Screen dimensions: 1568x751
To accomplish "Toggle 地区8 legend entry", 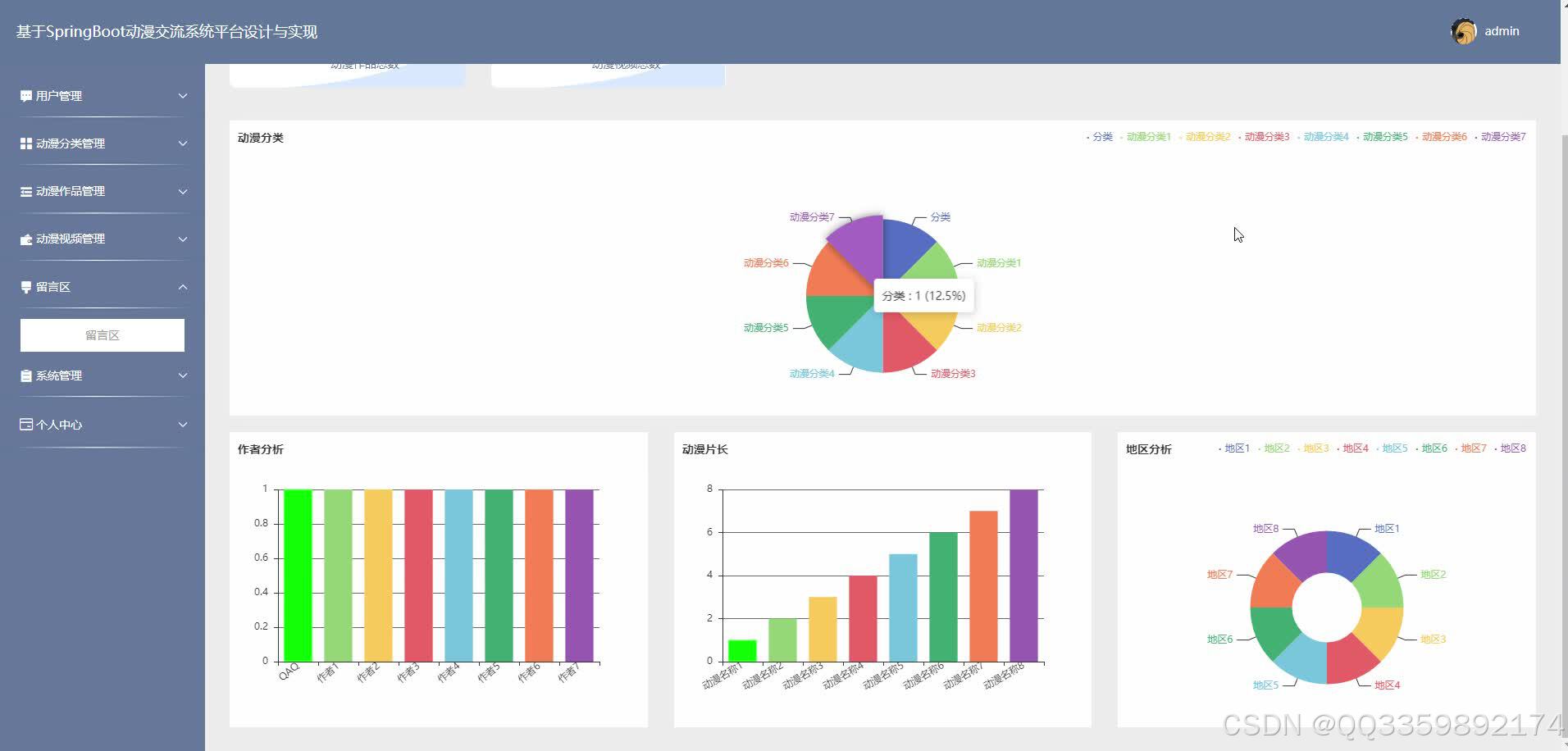I will click(1510, 448).
